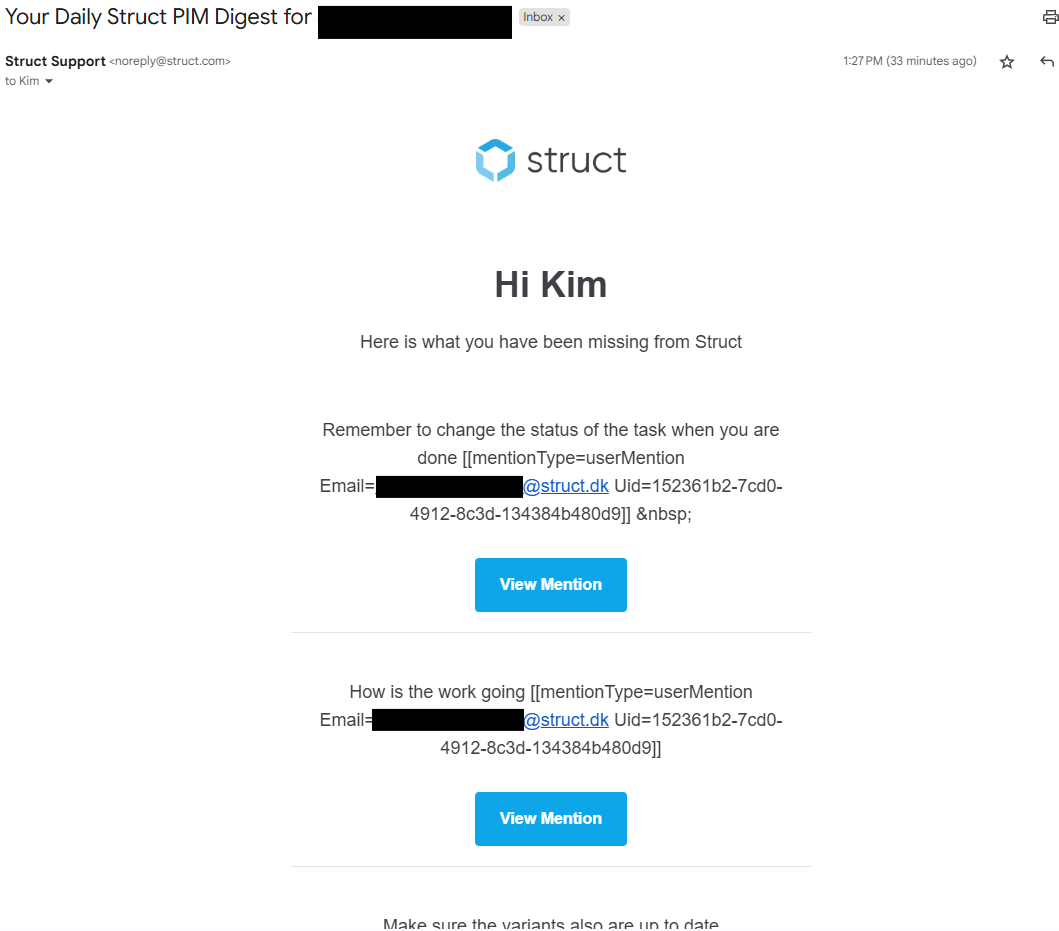Open the @struct.dk link in the status reminder
The image size is (1059, 931).
point(566,486)
